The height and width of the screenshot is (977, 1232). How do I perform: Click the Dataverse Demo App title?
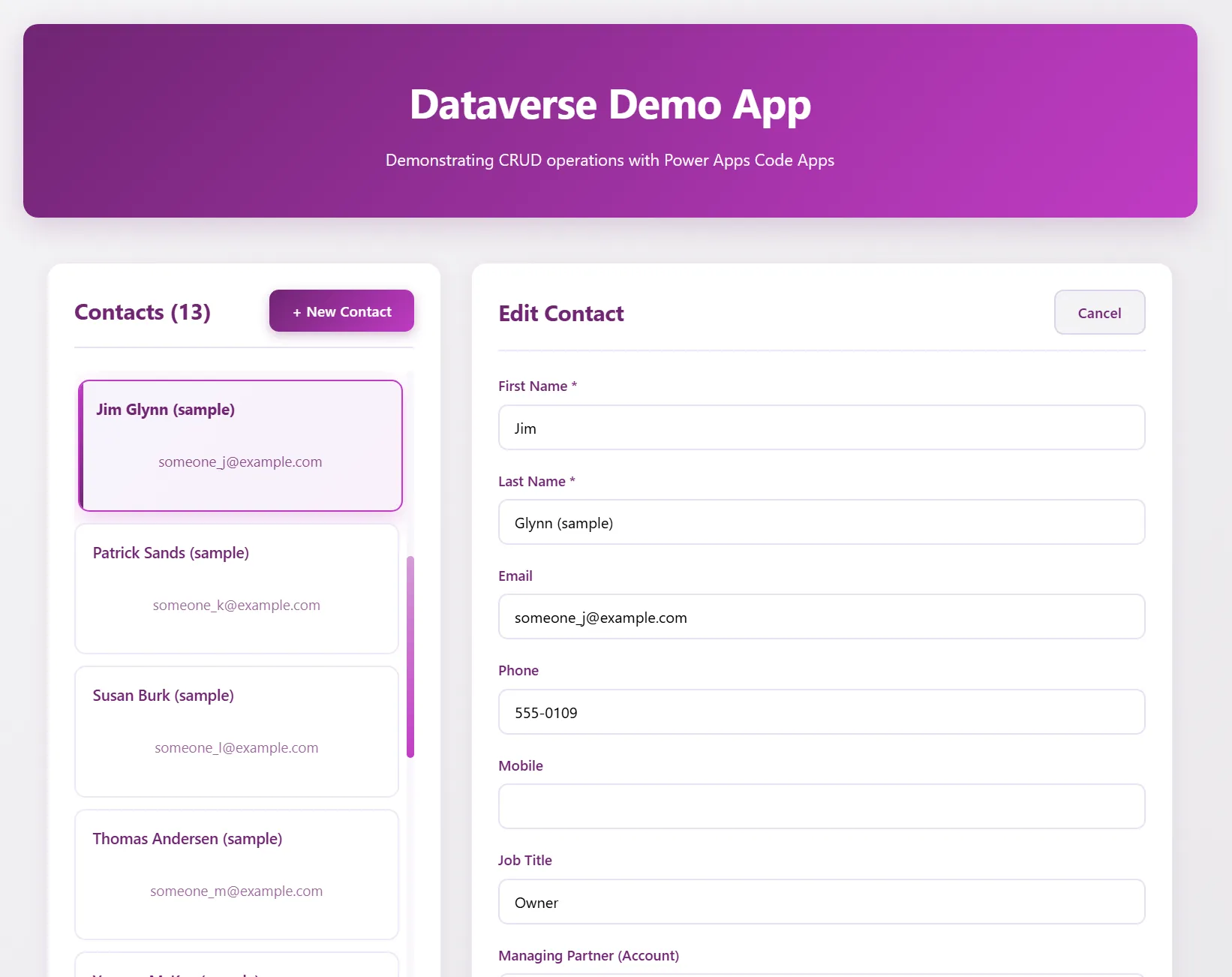[x=610, y=105]
